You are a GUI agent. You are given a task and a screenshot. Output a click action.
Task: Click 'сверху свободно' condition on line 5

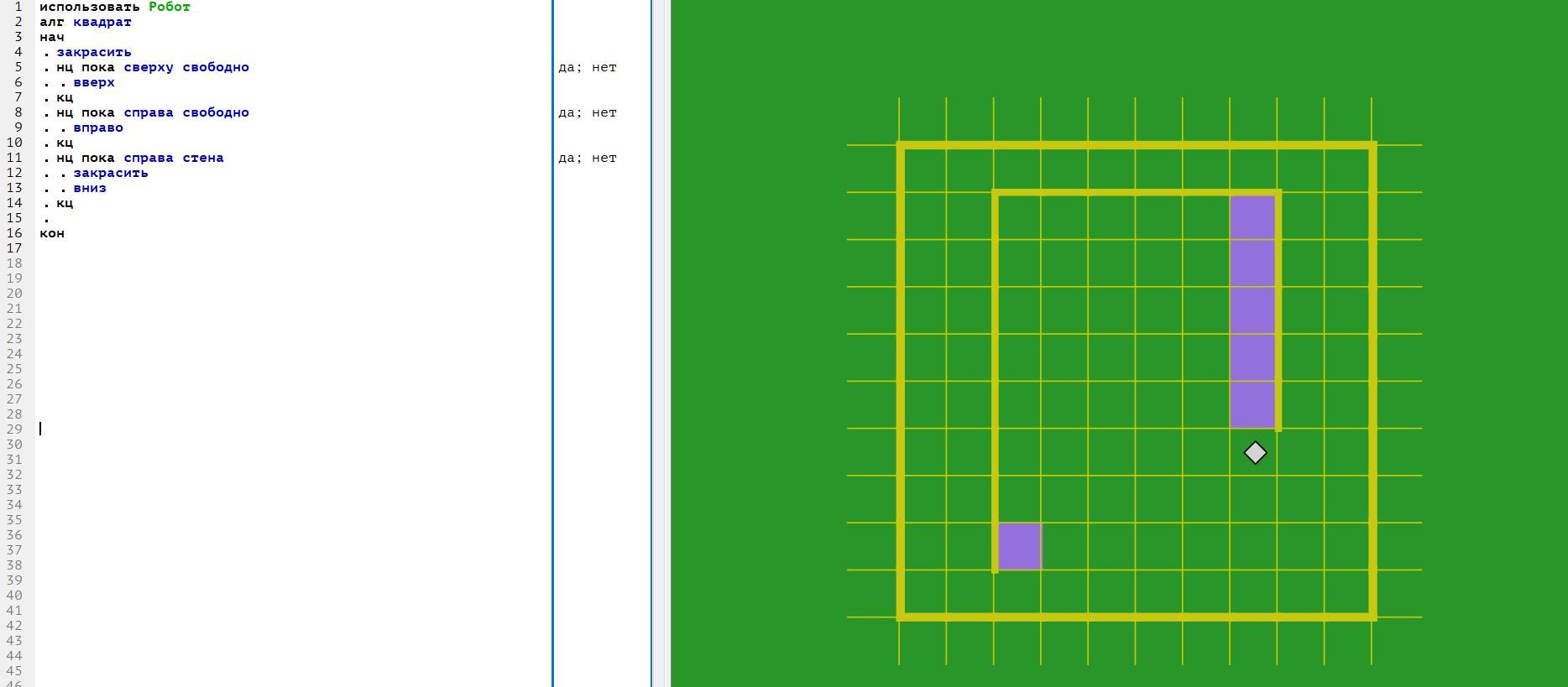click(186, 67)
